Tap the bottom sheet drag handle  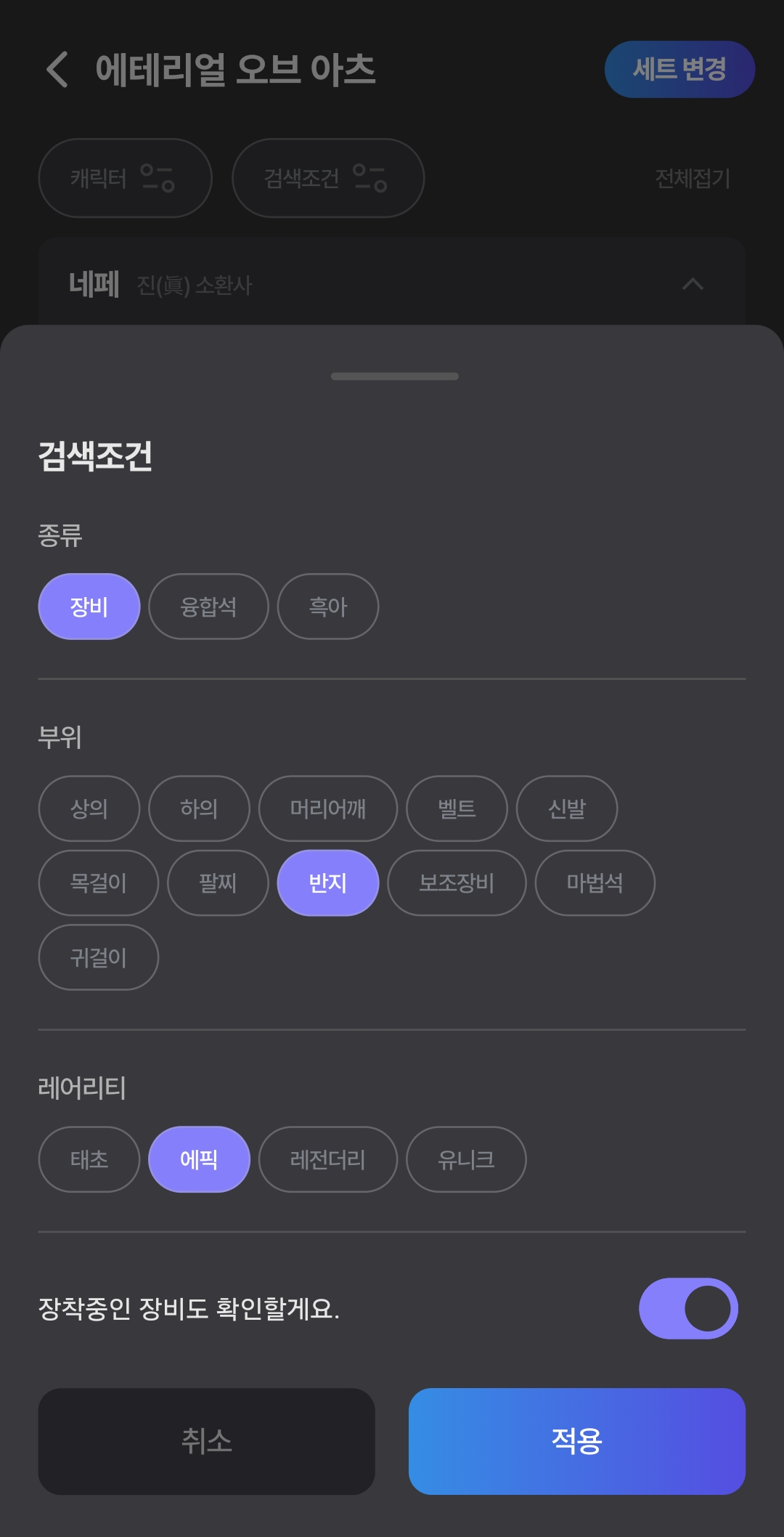[x=394, y=376]
